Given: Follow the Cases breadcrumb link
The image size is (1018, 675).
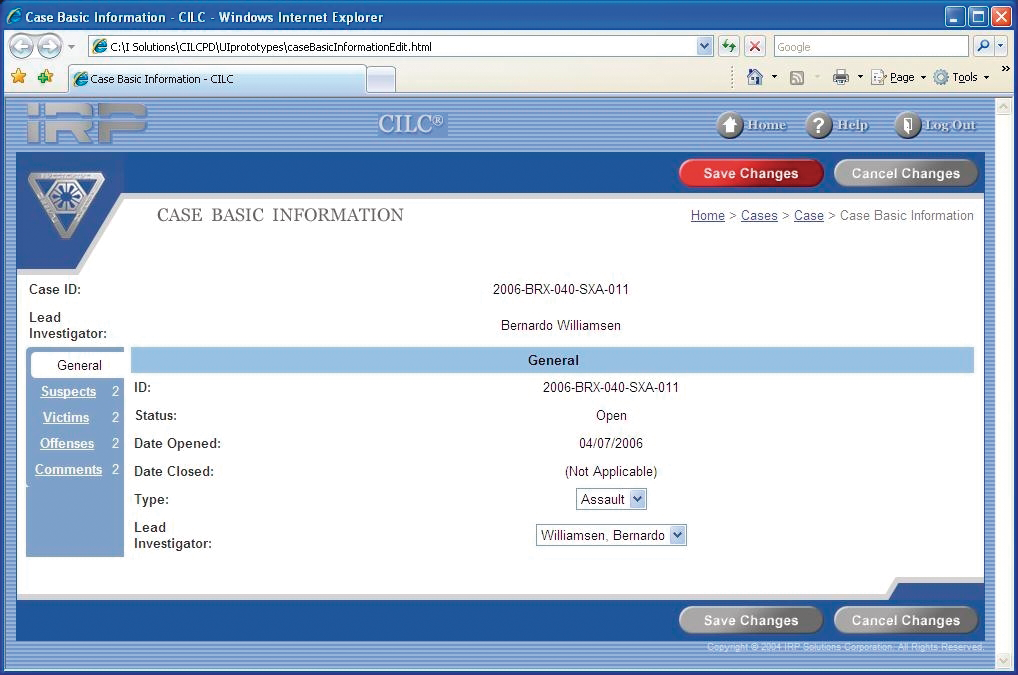Looking at the screenshot, I should pyautogui.click(x=759, y=215).
